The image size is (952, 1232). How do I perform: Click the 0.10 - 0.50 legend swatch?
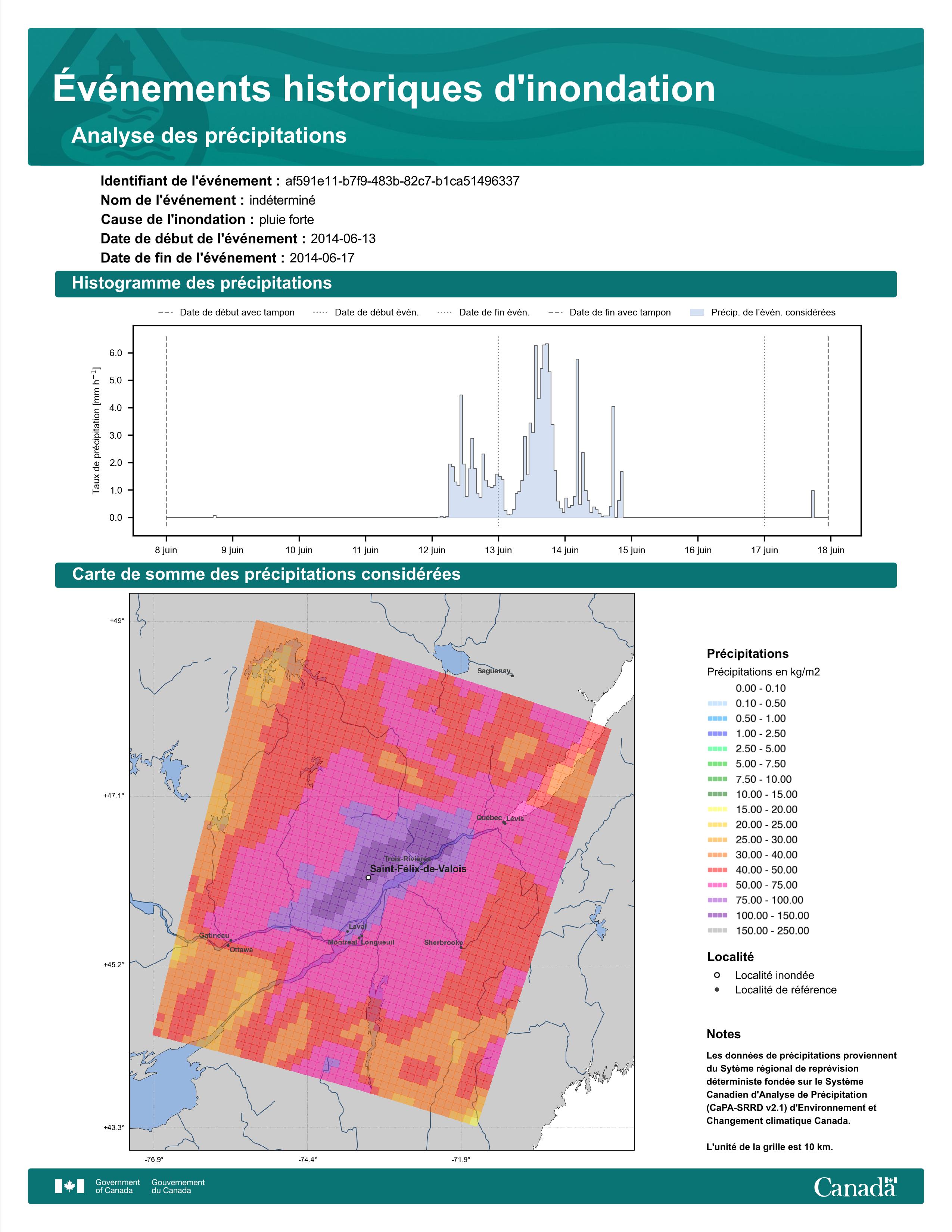[x=718, y=703]
